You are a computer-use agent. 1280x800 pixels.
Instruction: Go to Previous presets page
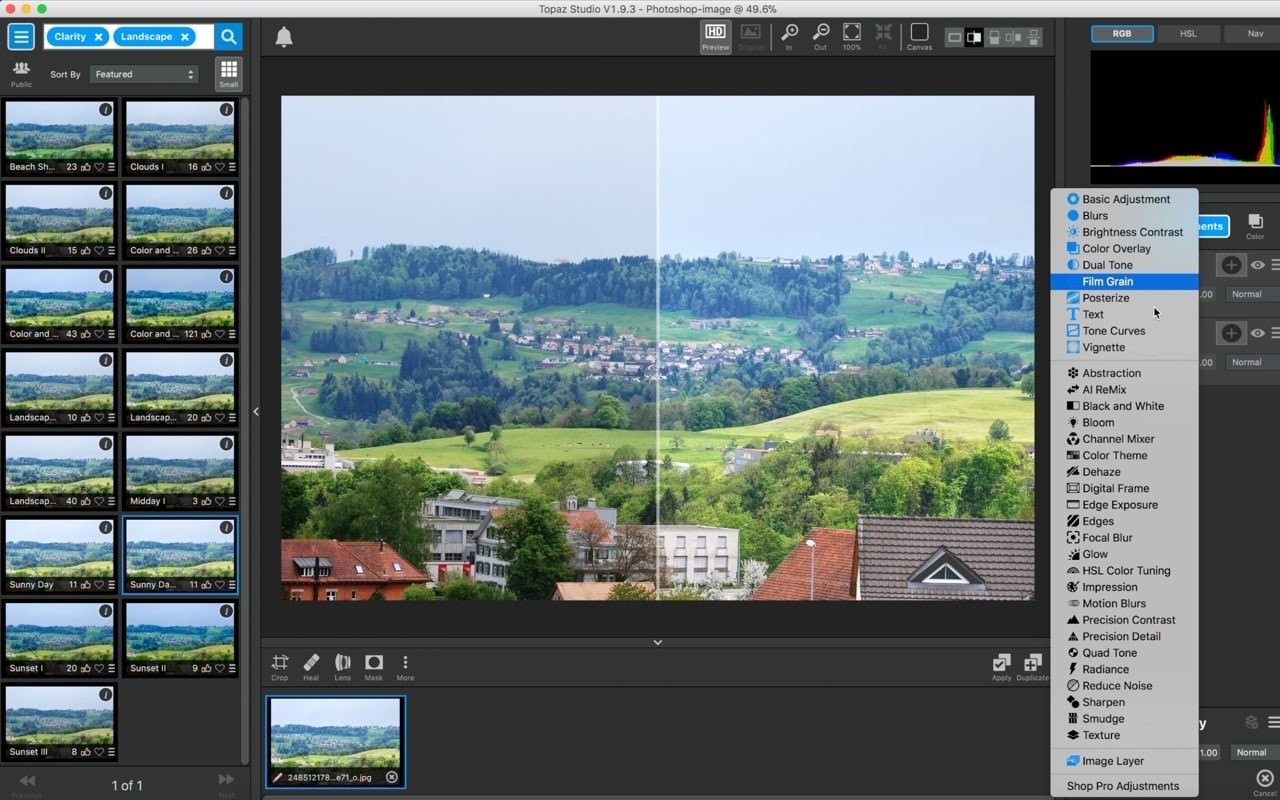pyautogui.click(x=27, y=783)
